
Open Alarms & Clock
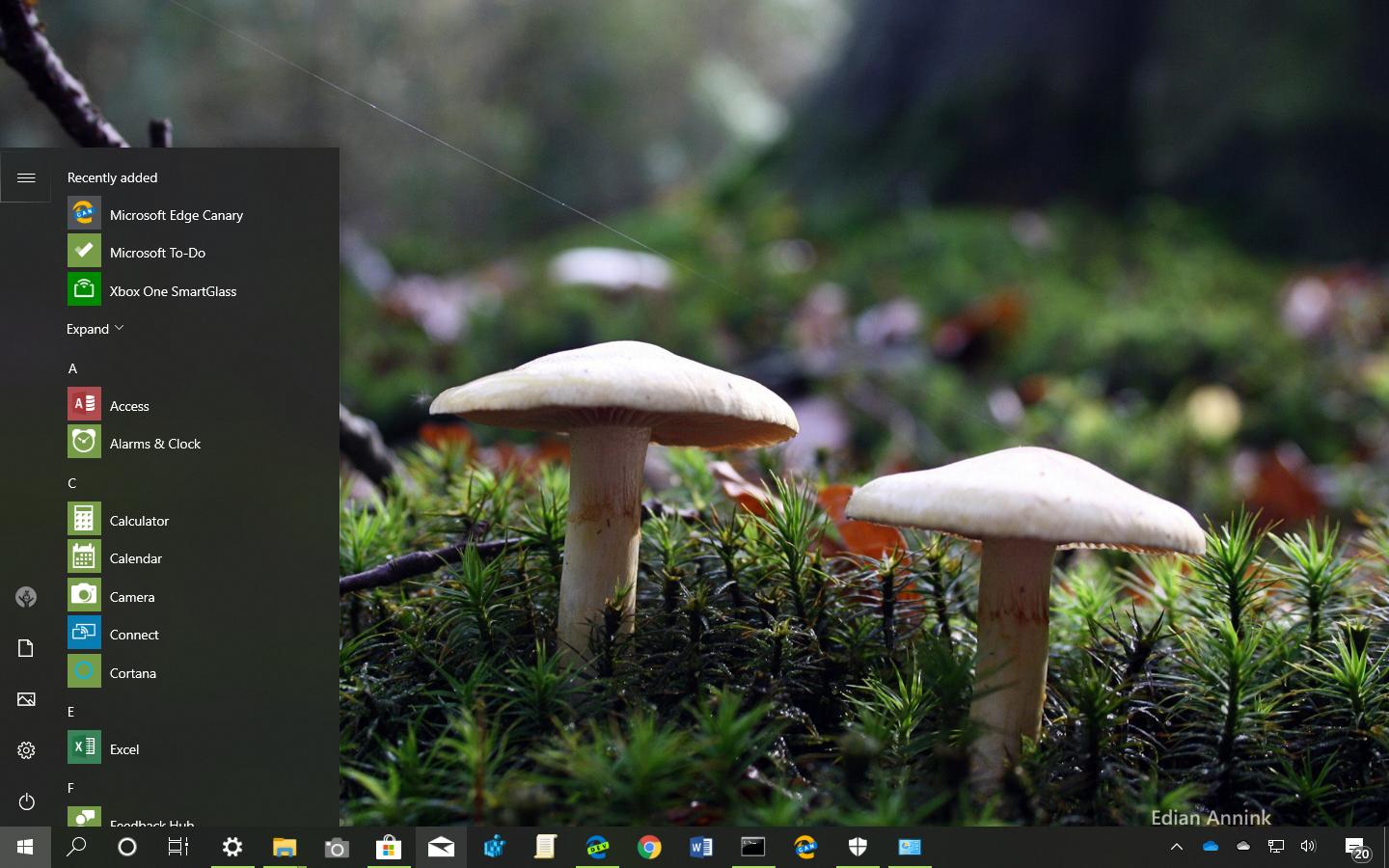[154, 443]
